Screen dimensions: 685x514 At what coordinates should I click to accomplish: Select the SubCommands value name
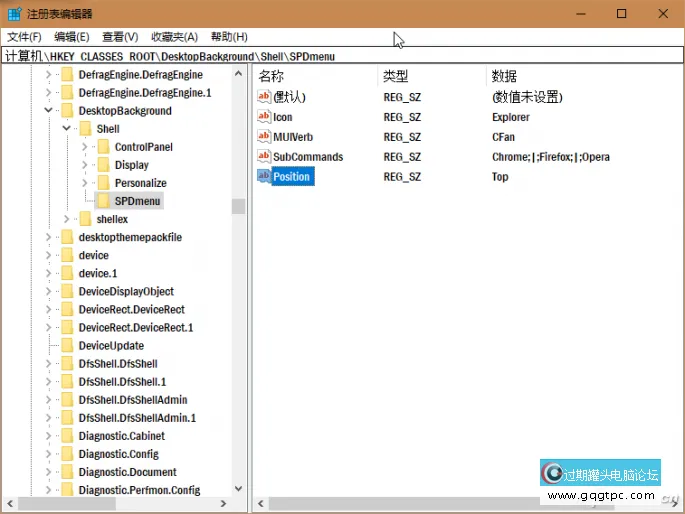[x=308, y=157]
